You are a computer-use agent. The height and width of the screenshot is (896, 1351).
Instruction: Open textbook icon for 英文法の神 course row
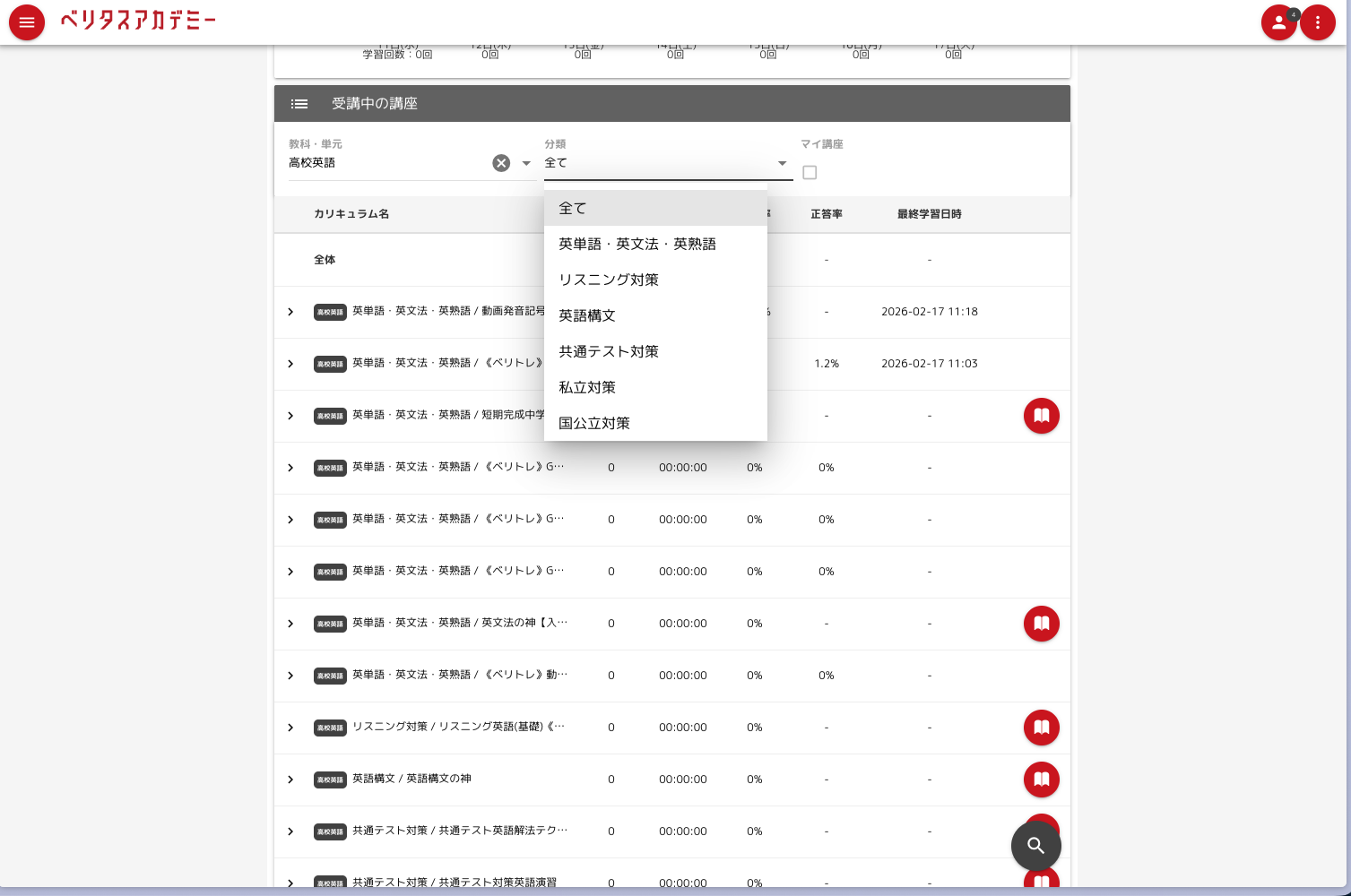(x=1041, y=624)
